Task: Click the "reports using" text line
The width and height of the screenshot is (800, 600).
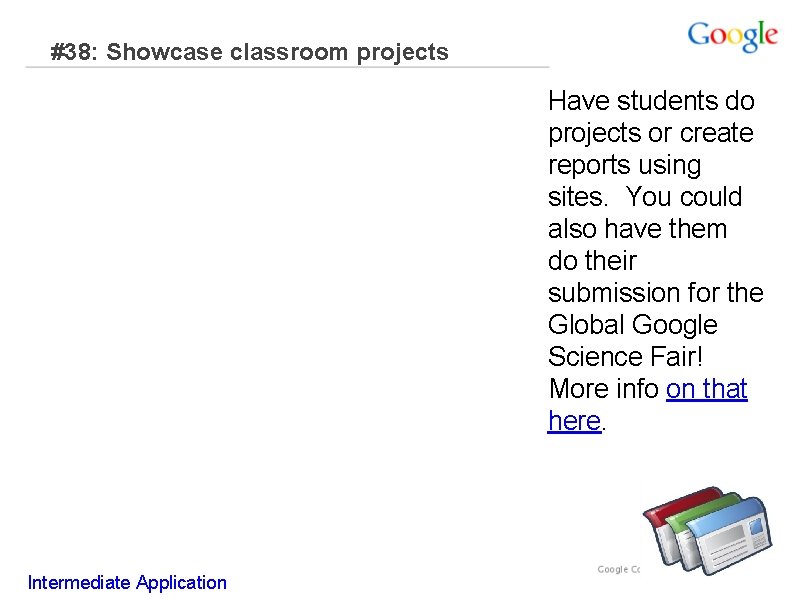Action: 624,165
